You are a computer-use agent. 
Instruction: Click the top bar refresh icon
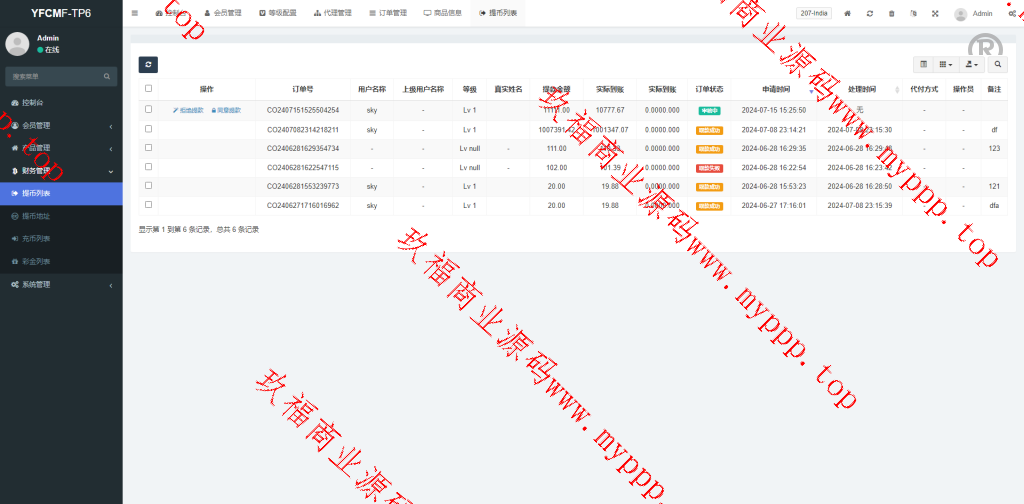coord(870,14)
